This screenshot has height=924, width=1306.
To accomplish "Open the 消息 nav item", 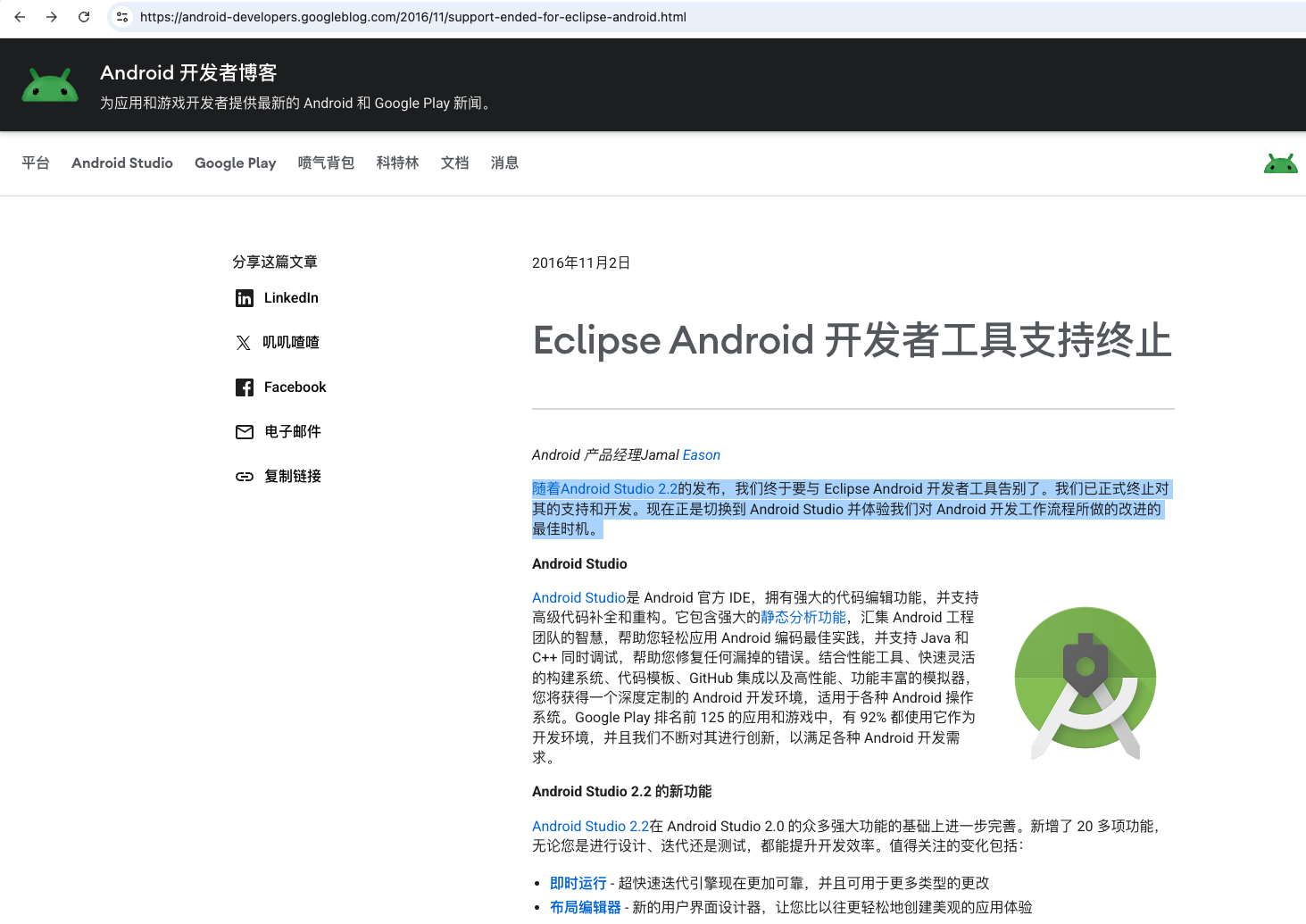I will coord(505,162).
